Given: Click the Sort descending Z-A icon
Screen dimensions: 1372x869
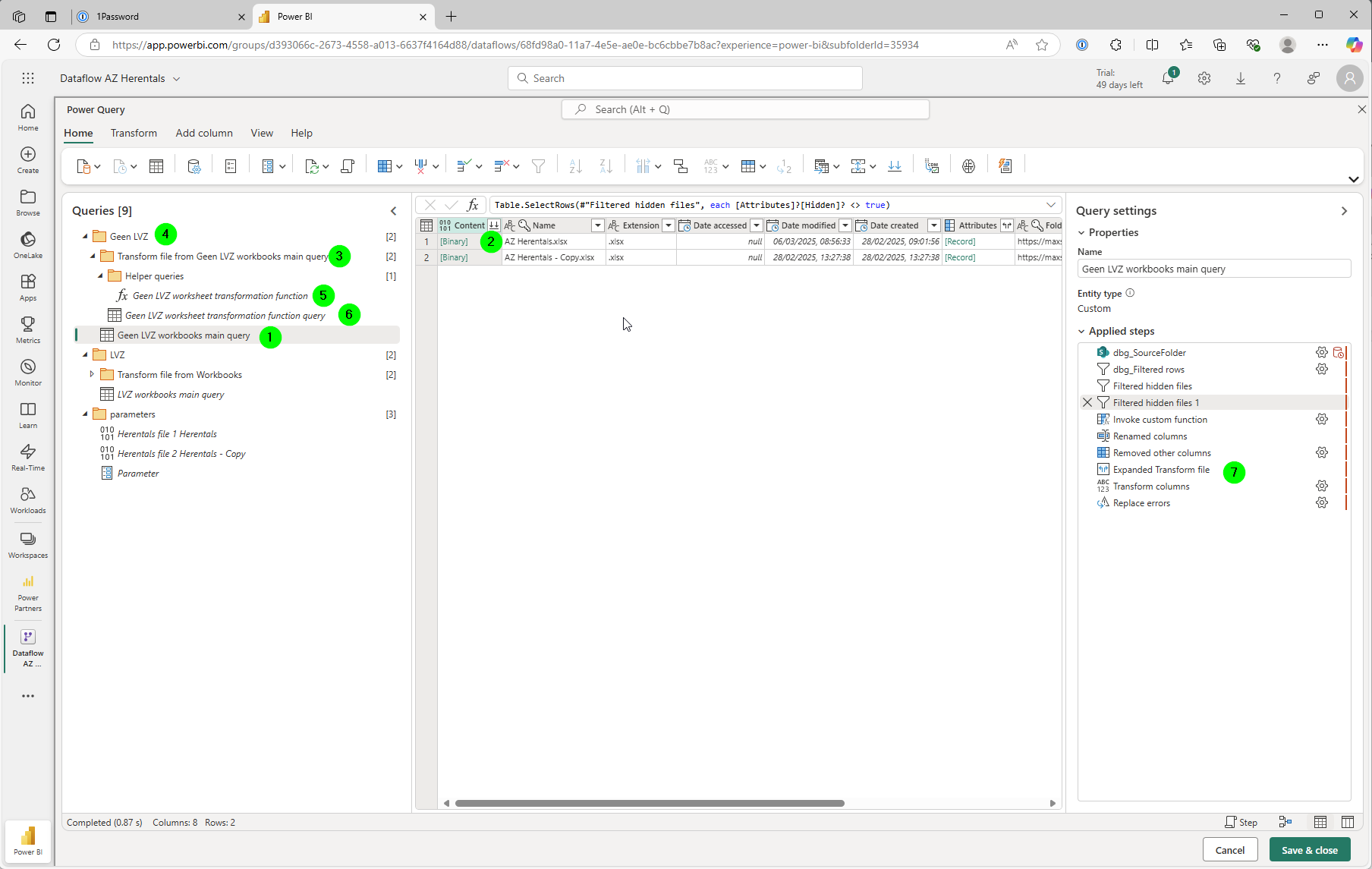Looking at the screenshot, I should pos(606,166).
